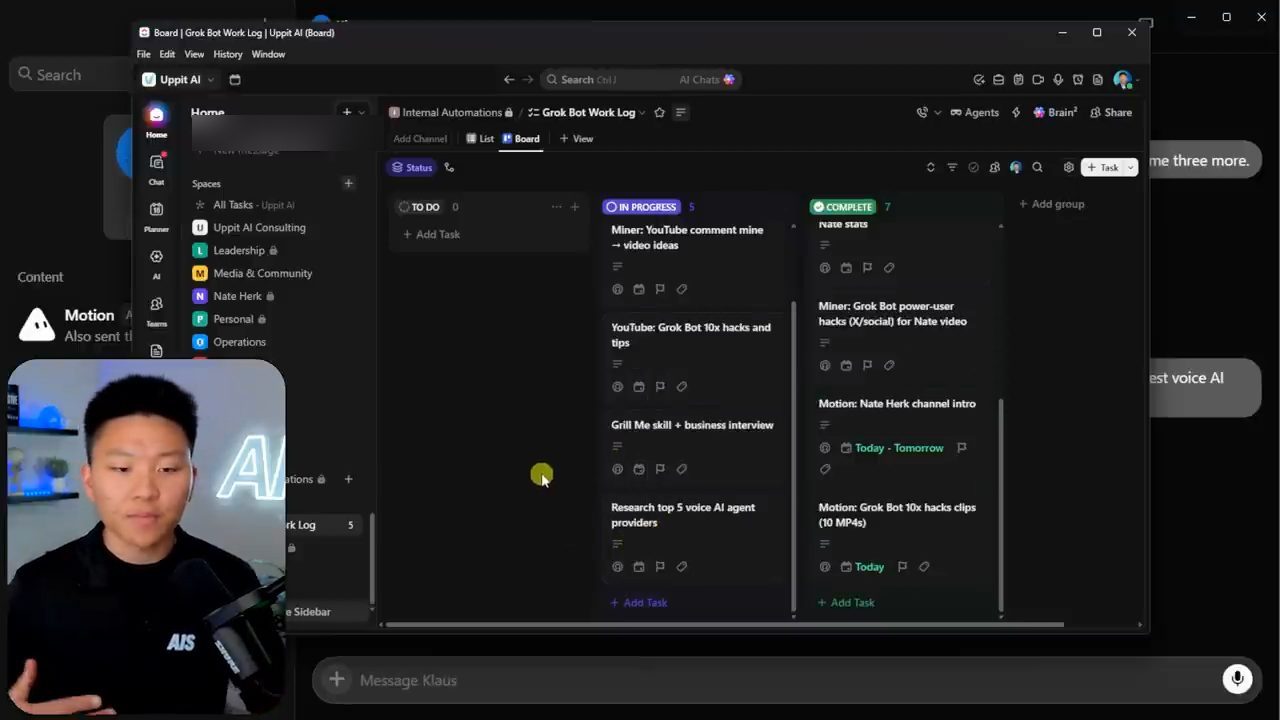Open the call options chevron near Agents
Screen dimensions: 1280x720
937,113
